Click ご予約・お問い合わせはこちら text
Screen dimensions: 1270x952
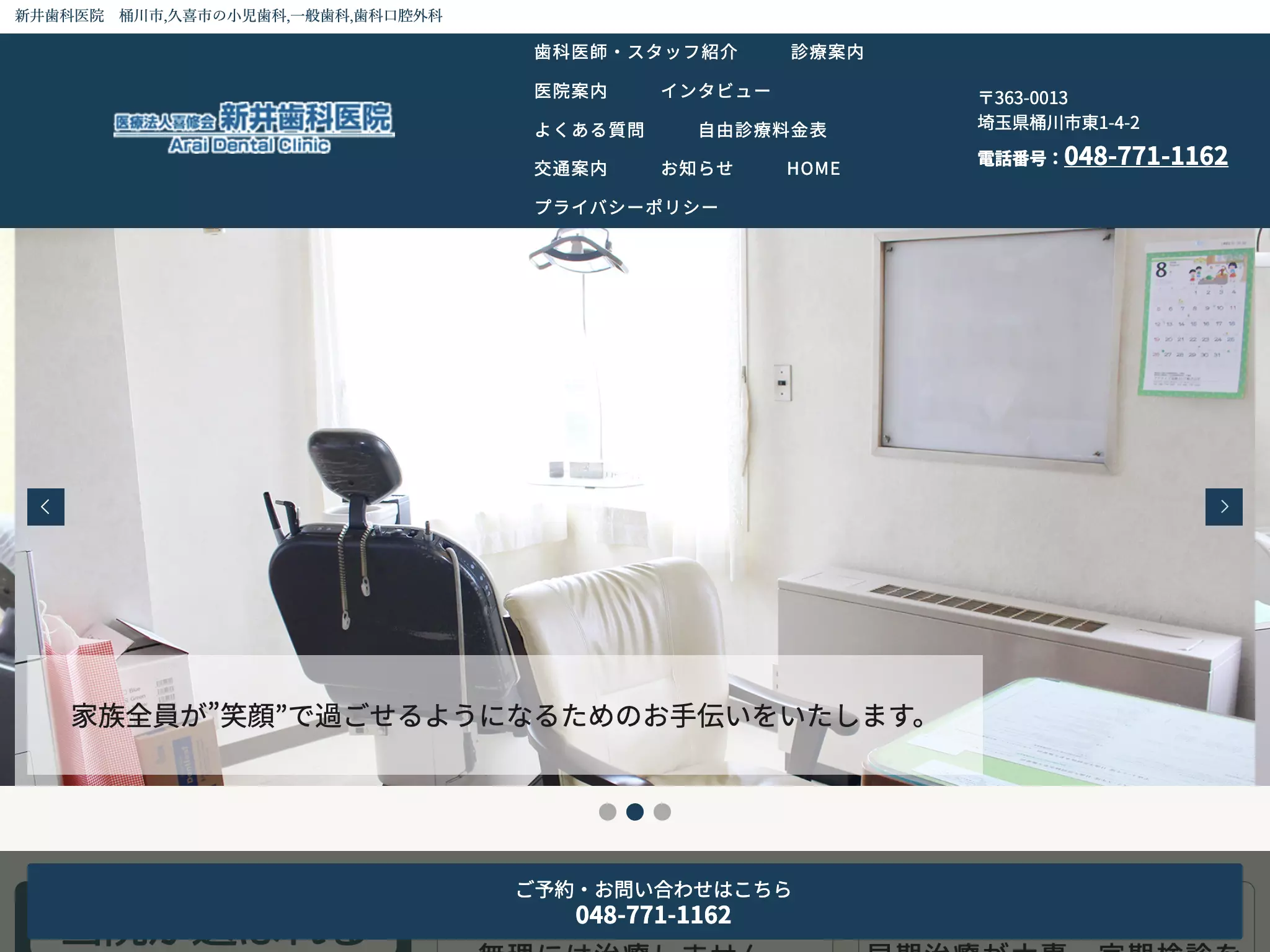coord(654,889)
